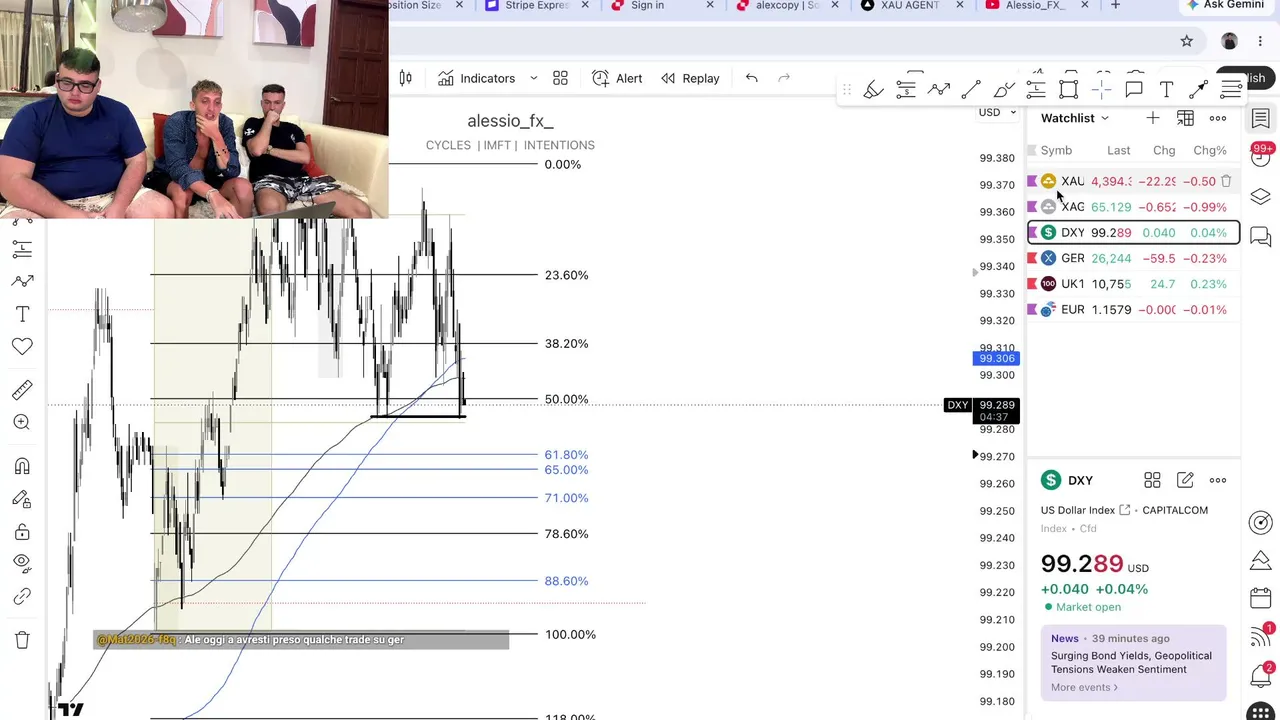This screenshot has height=720, width=1280.
Task: Toggle lock all drawings
Action: (x=22, y=531)
